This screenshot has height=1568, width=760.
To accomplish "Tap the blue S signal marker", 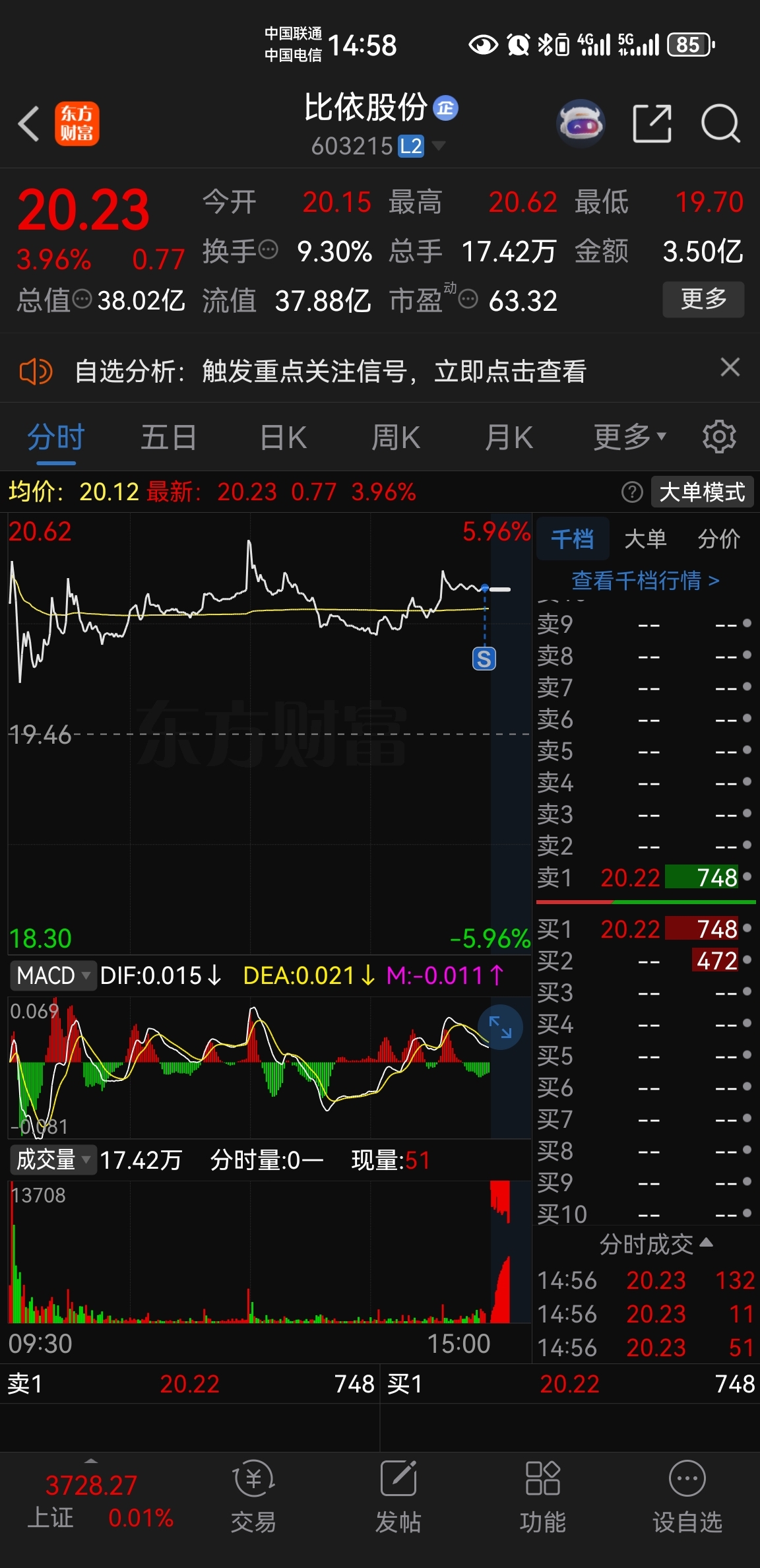I will [x=484, y=659].
